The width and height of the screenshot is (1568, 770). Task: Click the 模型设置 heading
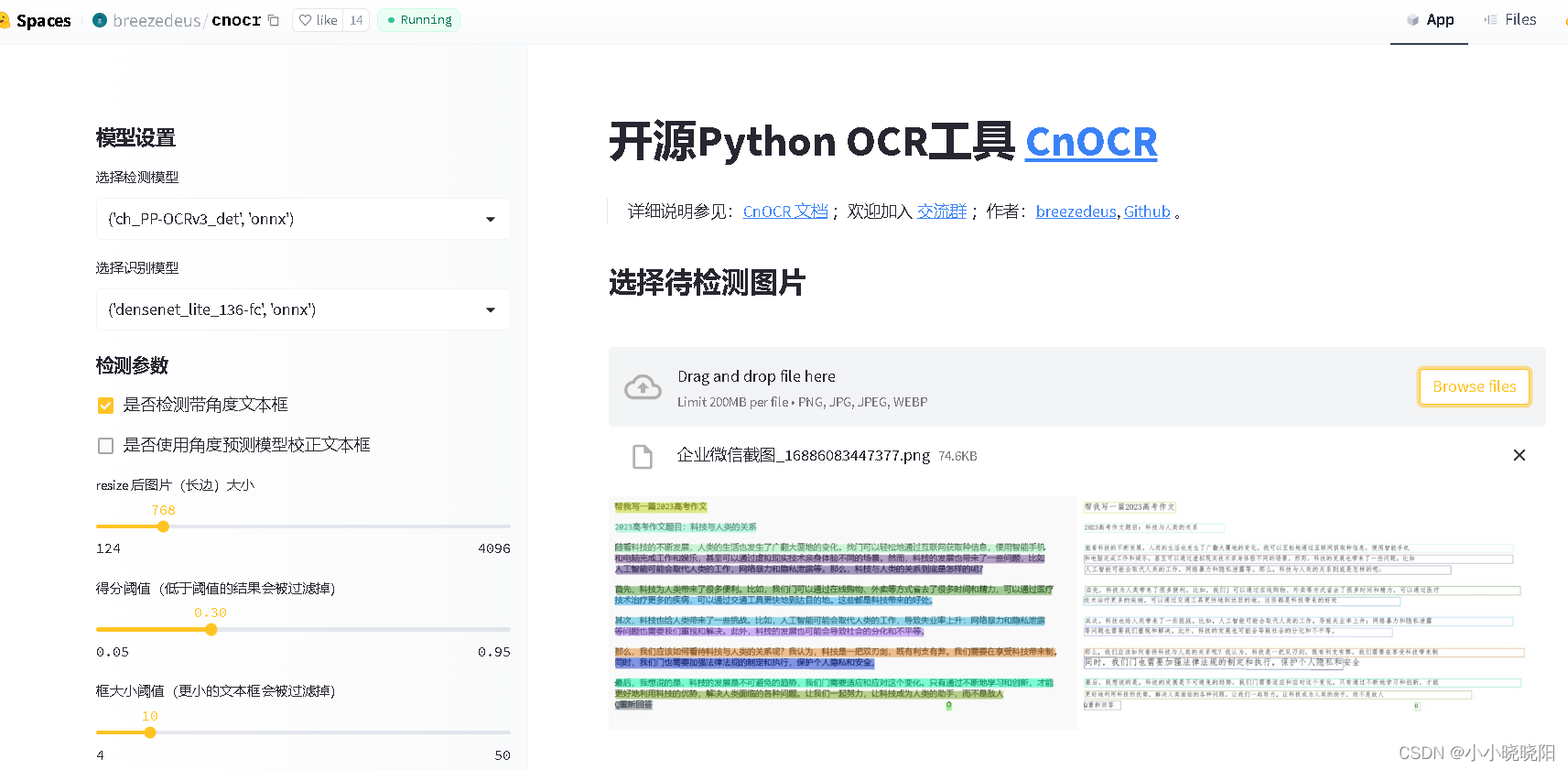click(x=135, y=138)
